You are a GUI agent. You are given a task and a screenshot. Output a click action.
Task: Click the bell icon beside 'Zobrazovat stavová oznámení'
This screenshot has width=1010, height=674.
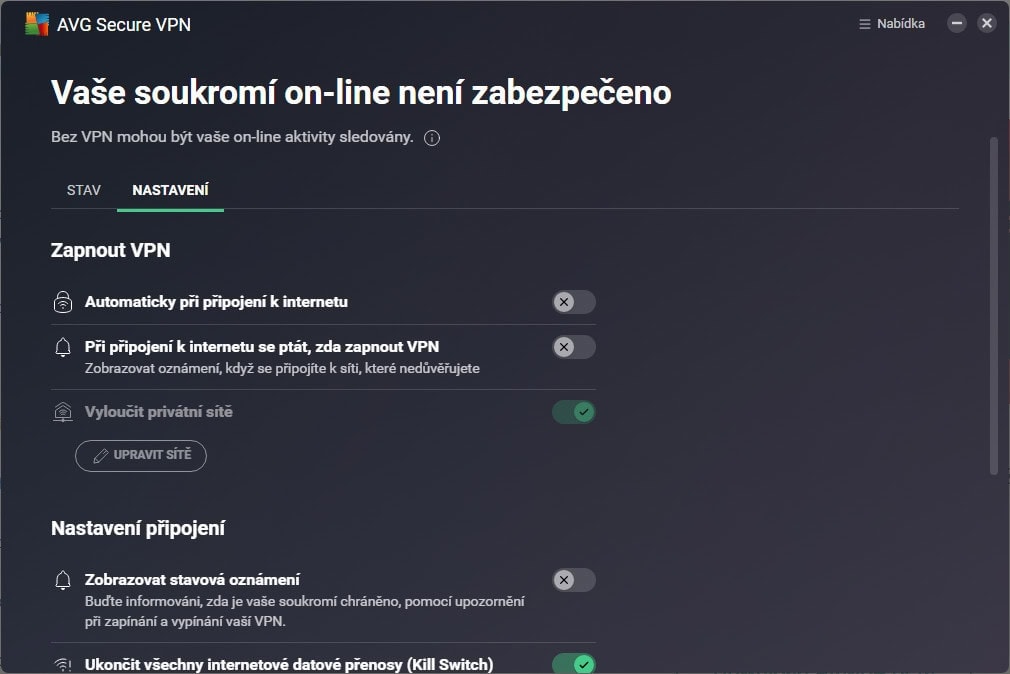63,580
